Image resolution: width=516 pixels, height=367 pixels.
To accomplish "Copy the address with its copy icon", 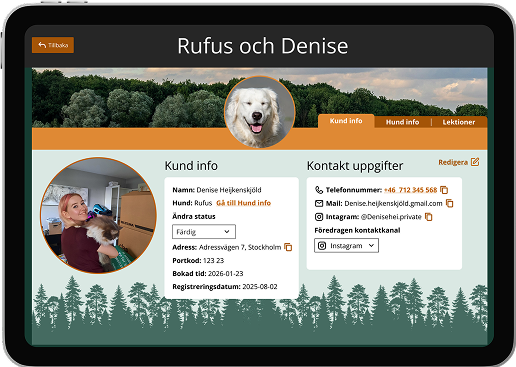I will [288, 247].
